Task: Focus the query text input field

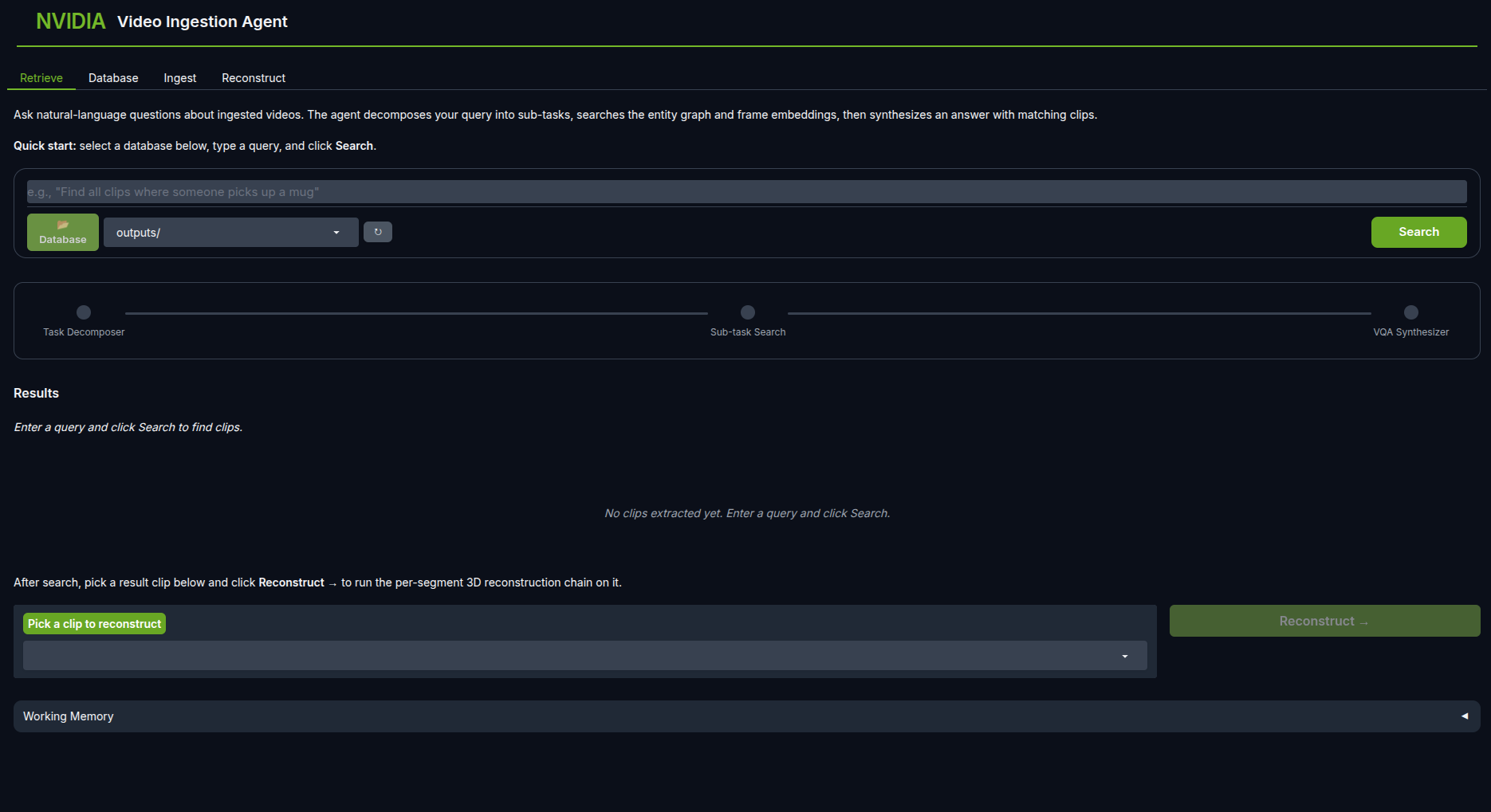Action: 747,192
